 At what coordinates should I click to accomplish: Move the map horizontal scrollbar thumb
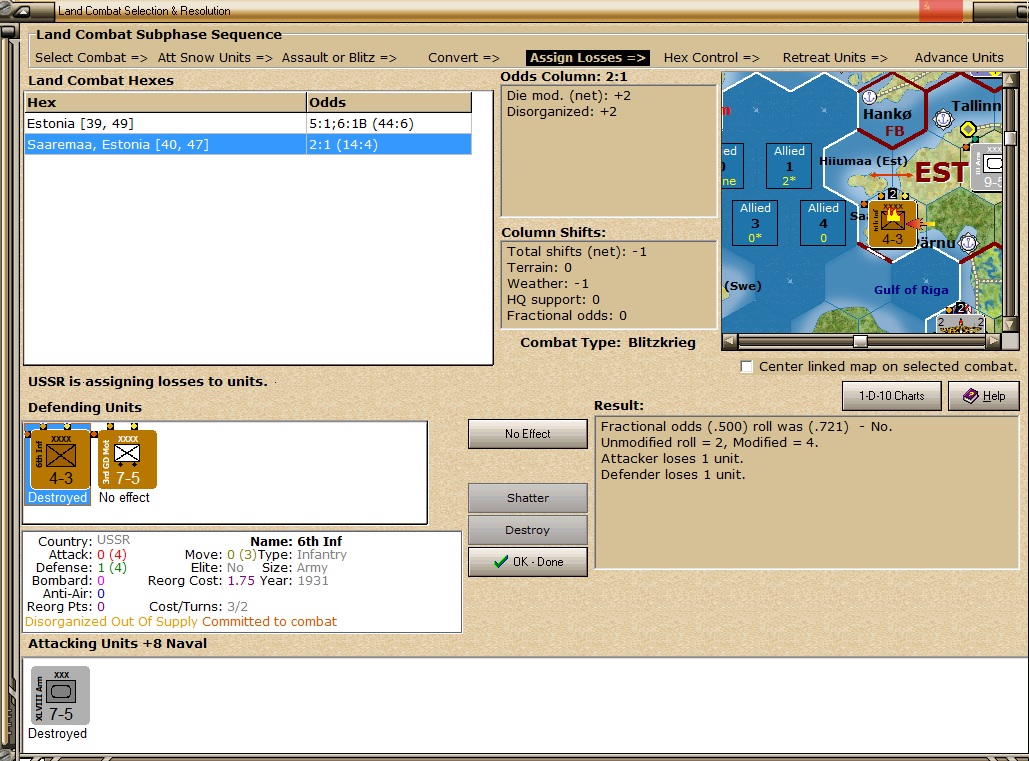[860, 341]
